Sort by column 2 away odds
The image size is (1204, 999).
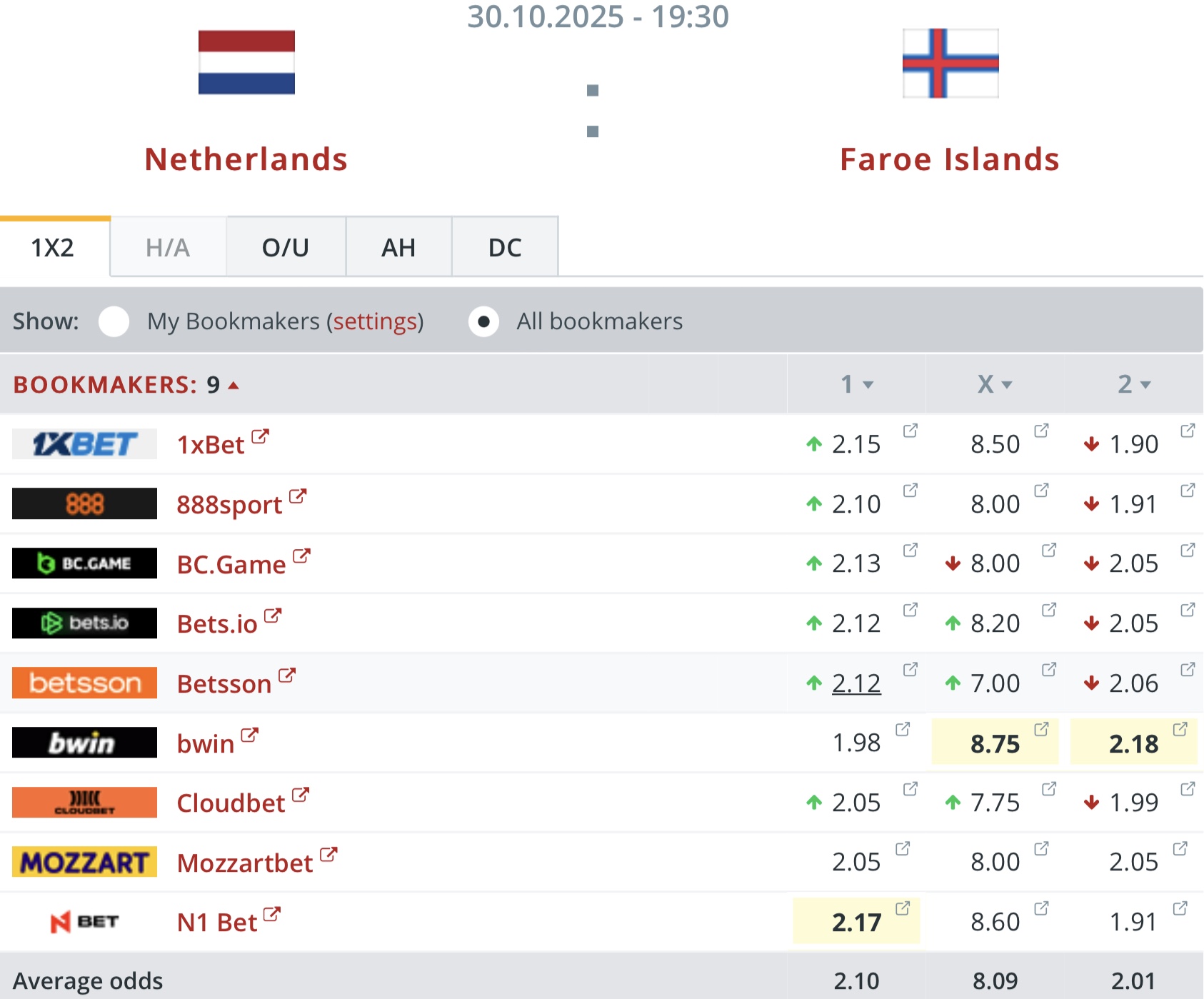1133,385
